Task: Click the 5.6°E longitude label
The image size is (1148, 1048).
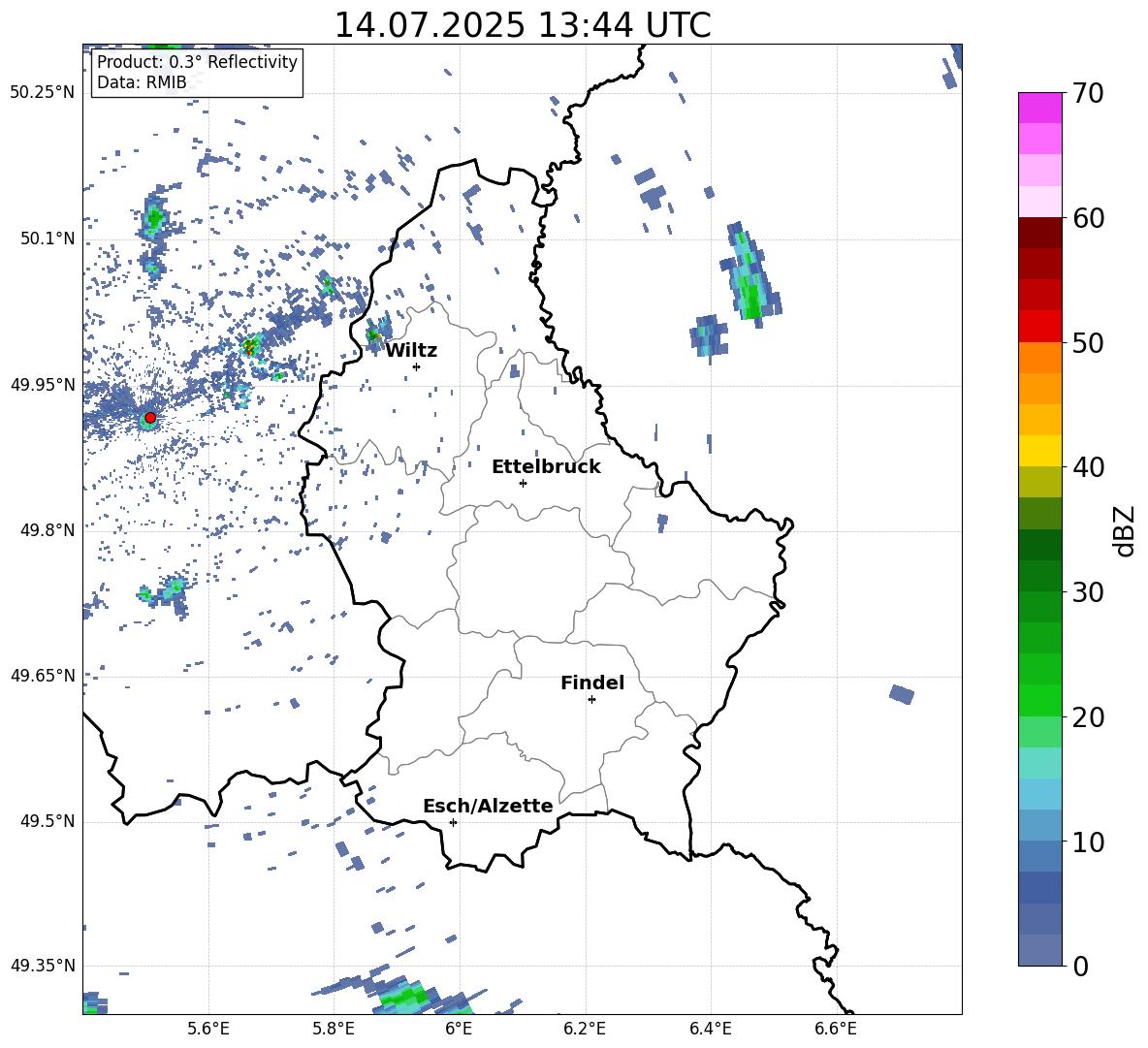Action: tap(208, 1030)
